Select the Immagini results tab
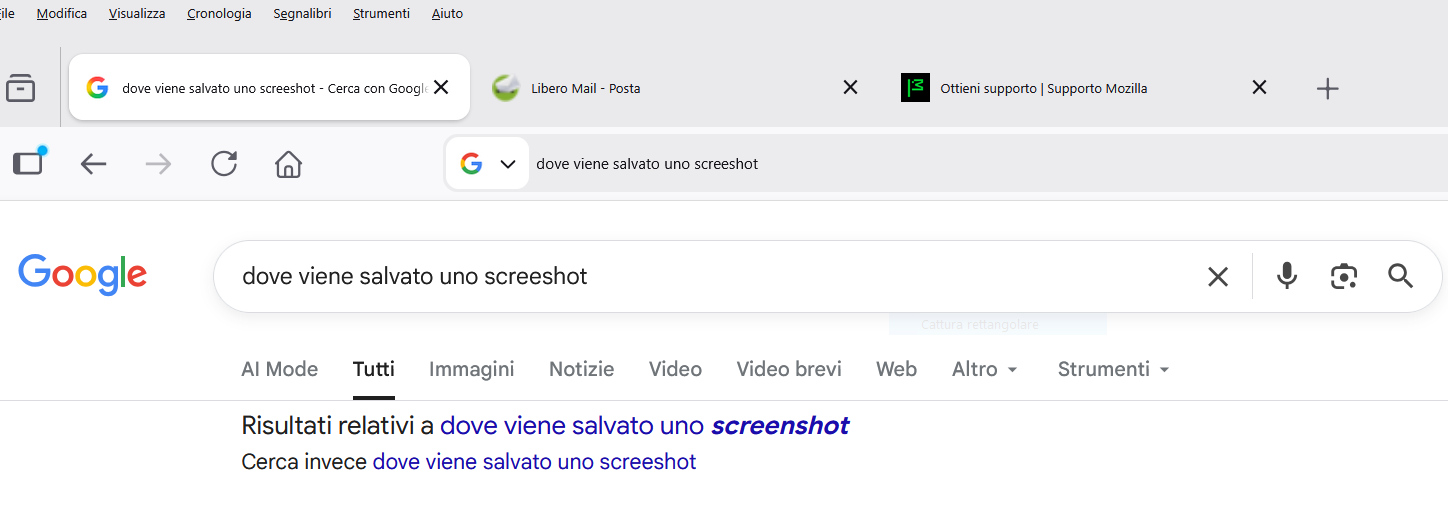Screen dimensions: 1448x506 click(471, 369)
